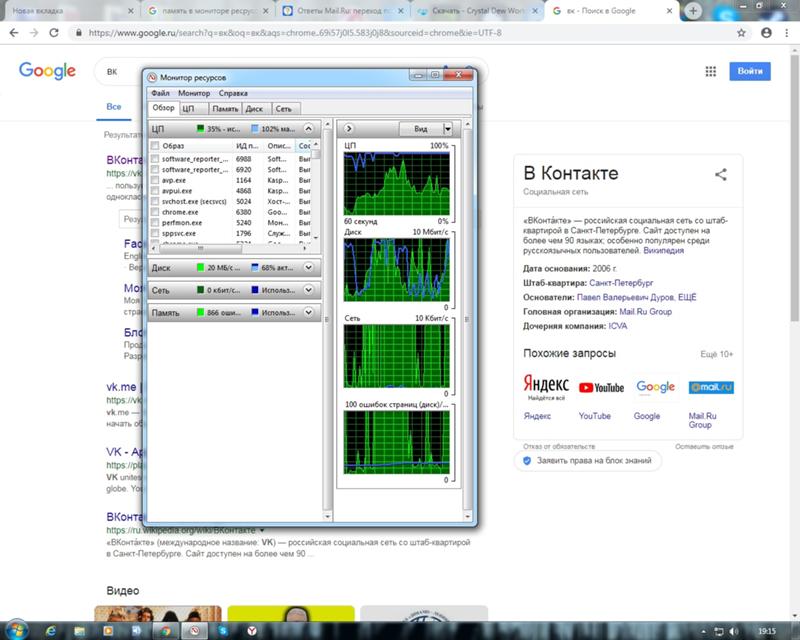Viewport: 800px width, 640px height.
Task: Check the perfmon.exe process checkbox
Action: pyautogui.click(x=155, y=223)
